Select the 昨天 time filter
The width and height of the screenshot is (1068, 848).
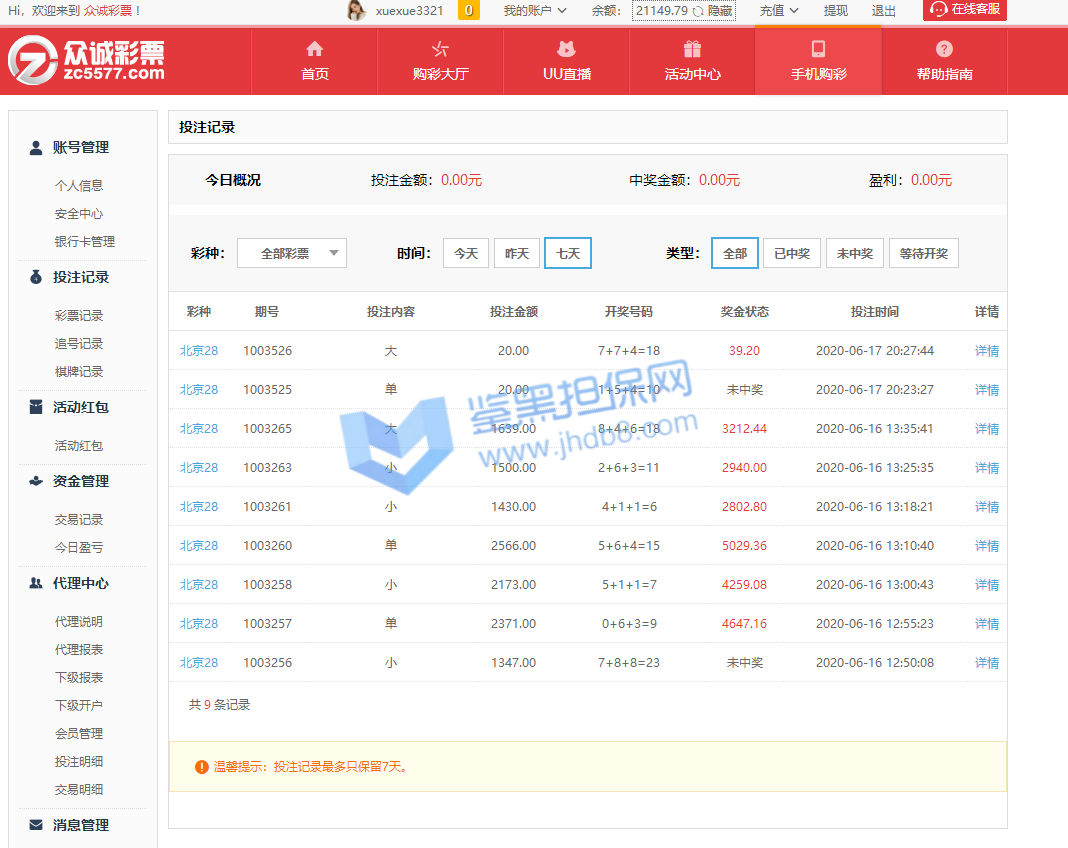click(x=517, y=254)
